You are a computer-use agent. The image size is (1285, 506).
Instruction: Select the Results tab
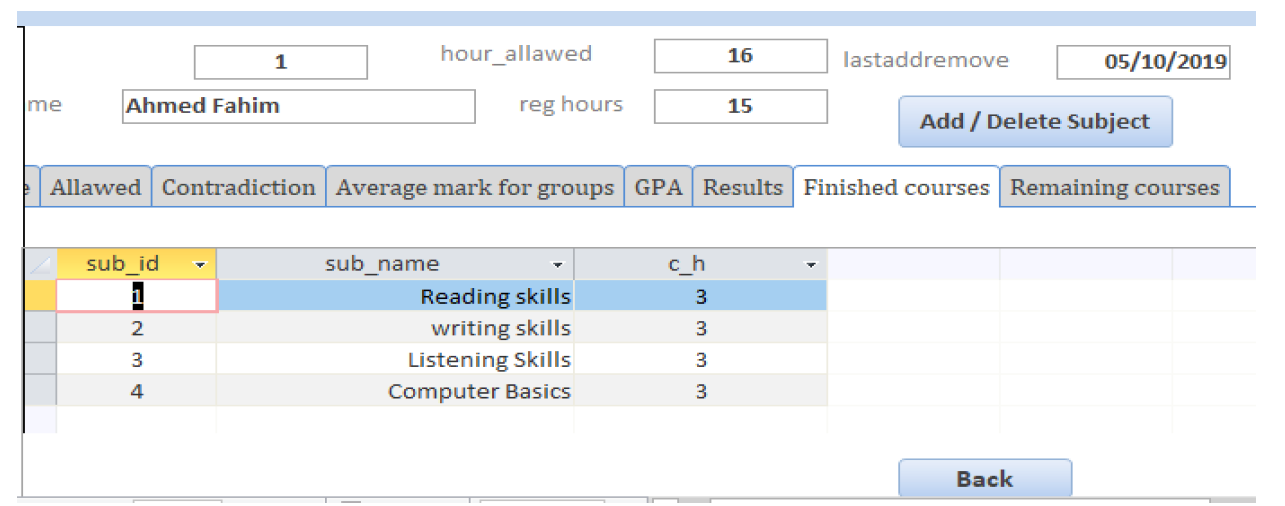[x=742, y=187]
